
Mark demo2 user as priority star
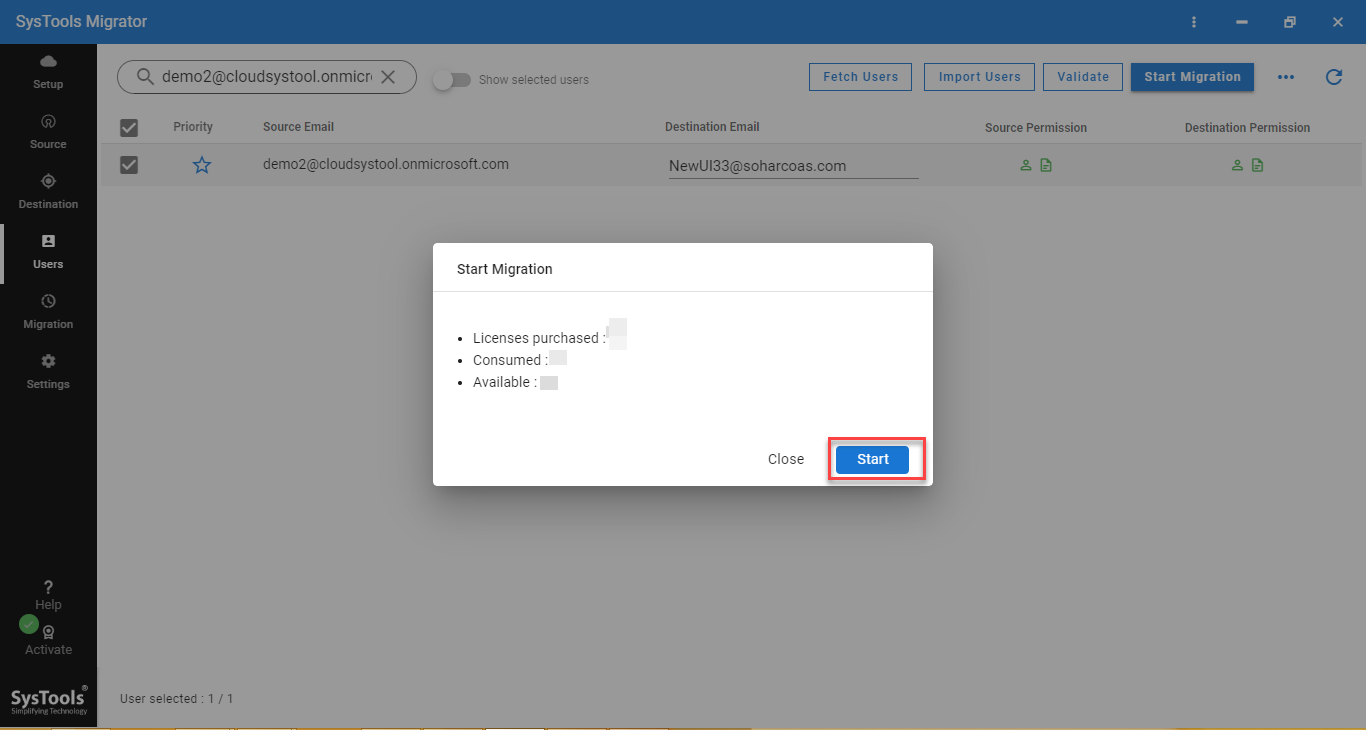click(x=202, y=165)
